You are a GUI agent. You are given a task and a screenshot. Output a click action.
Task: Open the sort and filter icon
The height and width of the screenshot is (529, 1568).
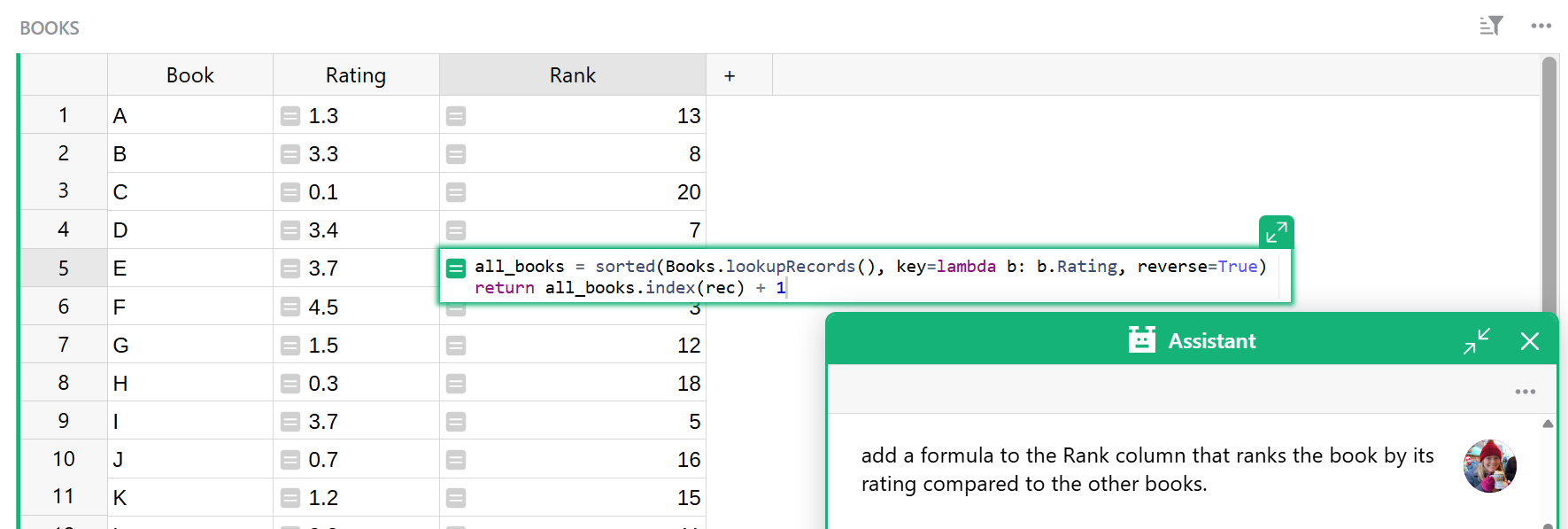click(x=1491, y=26)
